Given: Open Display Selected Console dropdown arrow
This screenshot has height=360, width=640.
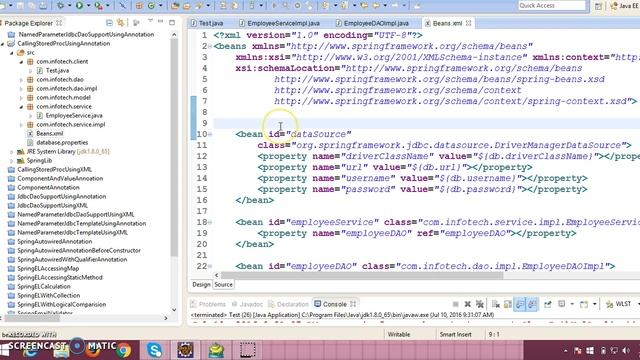Looking at the screenshot, I should 572,304.
